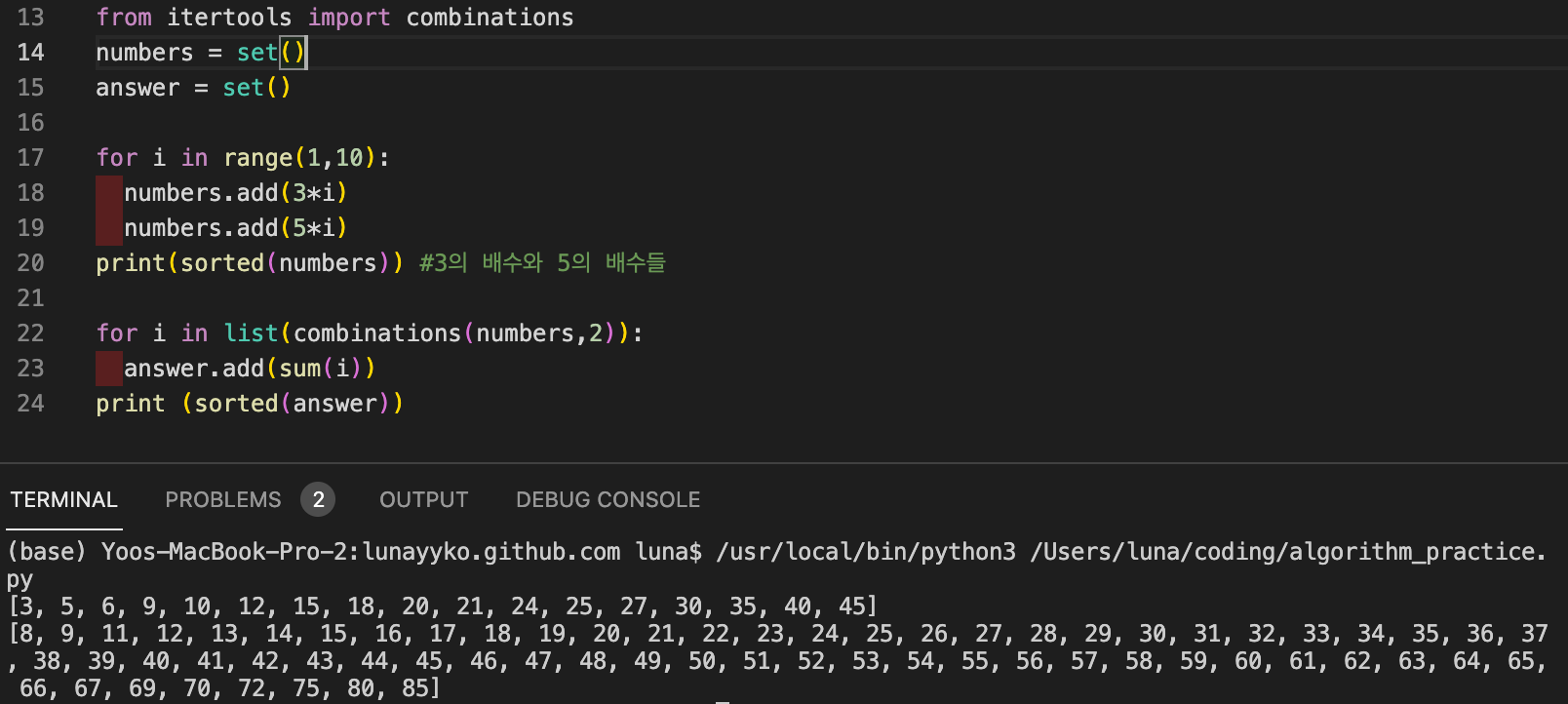Screen dimensions: 1568x704
Task: Click 'numbers.add(3*i)' statement
Action: (235, 193)
